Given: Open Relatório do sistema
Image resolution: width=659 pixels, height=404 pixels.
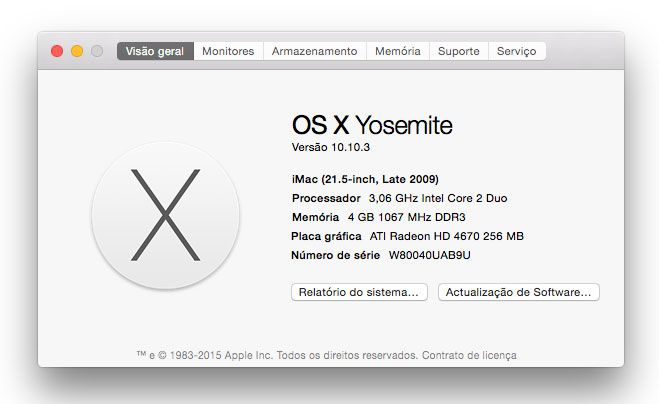Looking at the screenshot, I should click(359, 292).
